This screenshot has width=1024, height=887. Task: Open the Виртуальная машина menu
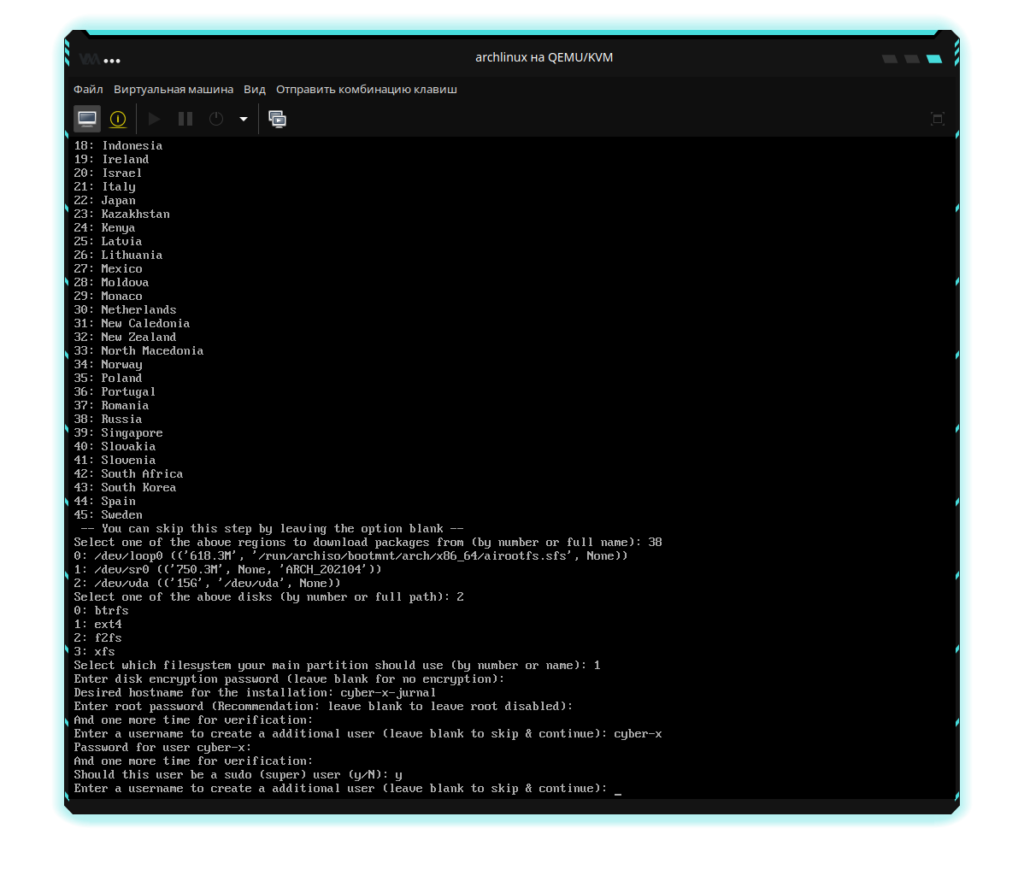pos(173,89)
